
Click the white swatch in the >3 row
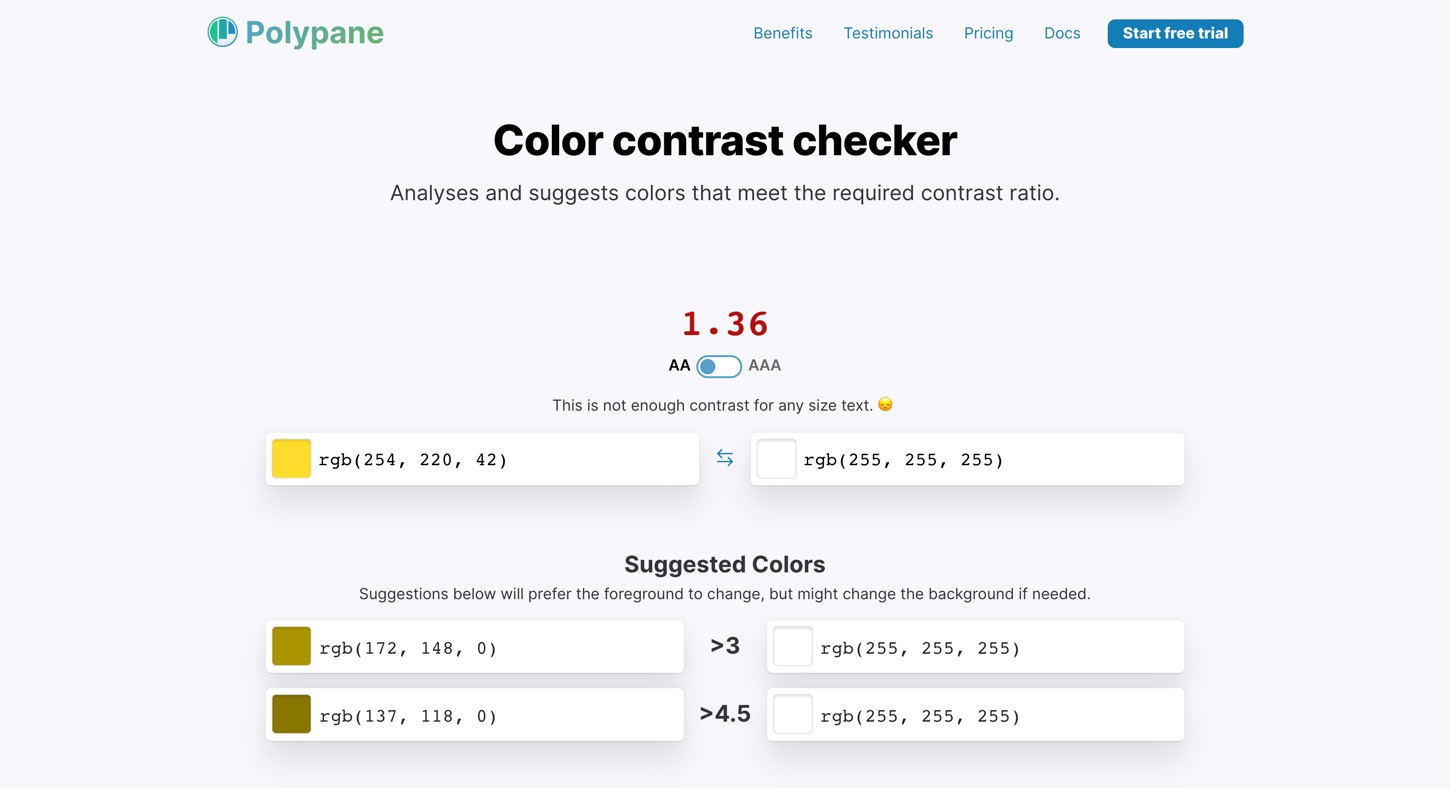793,647
